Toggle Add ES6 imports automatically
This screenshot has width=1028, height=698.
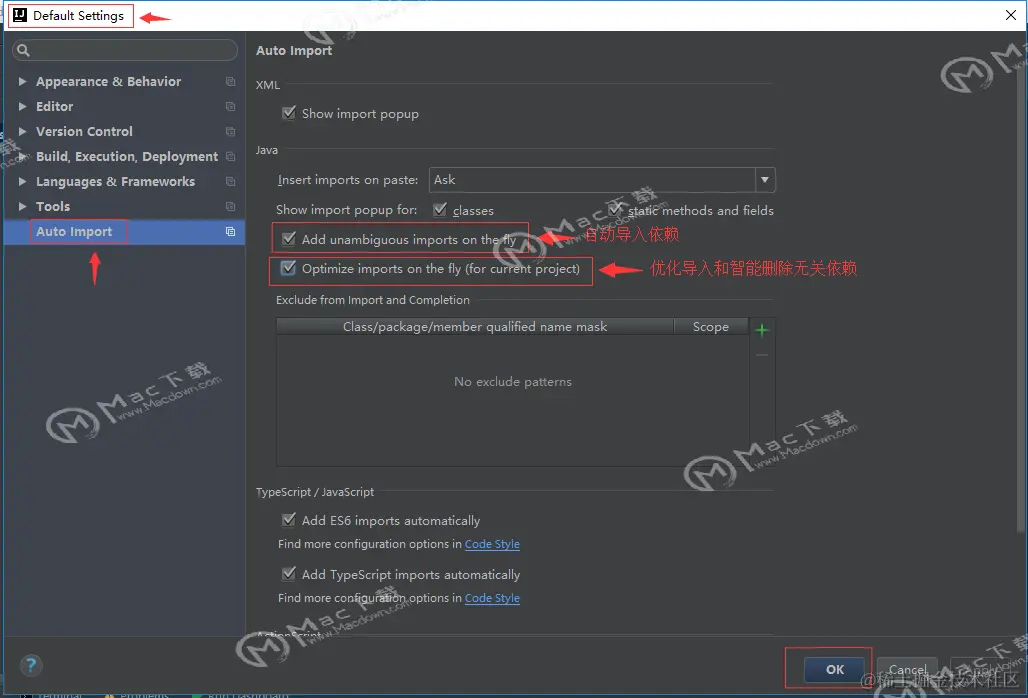coord(288,520)
